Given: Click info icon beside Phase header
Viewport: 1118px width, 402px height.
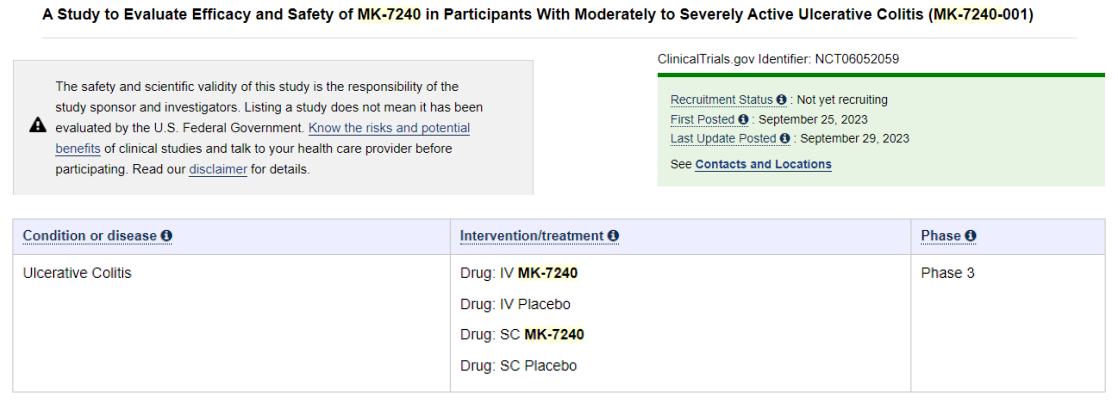Looking at the screenshot, I should click(970, 236).
